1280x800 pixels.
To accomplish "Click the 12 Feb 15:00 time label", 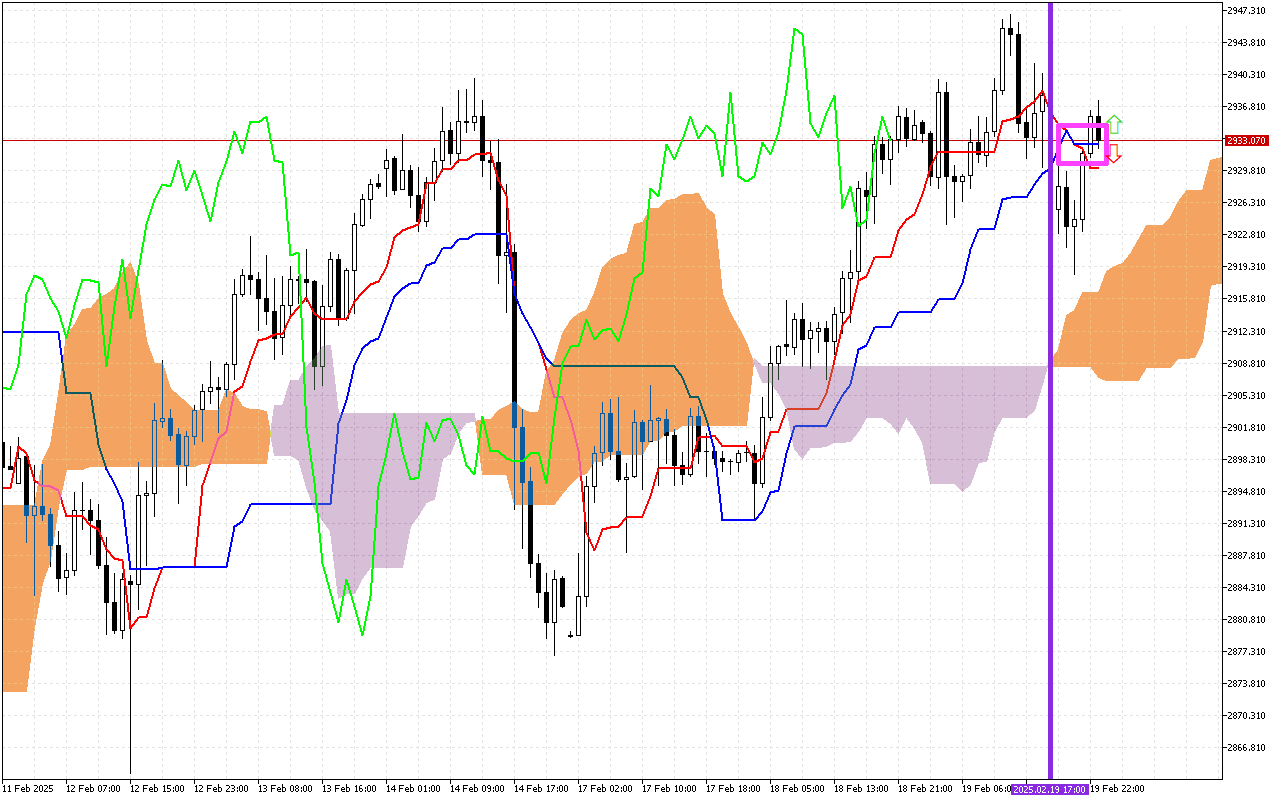I will pyautogui.click(x=158, y=789).
